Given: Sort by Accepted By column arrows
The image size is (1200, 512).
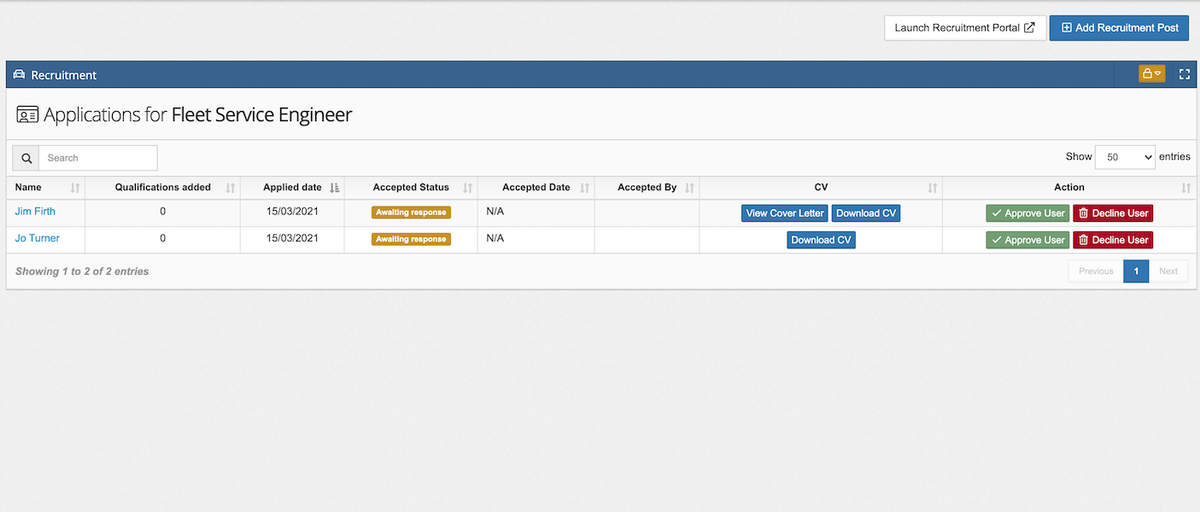Looking at the screenshot, I should coord(689,188).
